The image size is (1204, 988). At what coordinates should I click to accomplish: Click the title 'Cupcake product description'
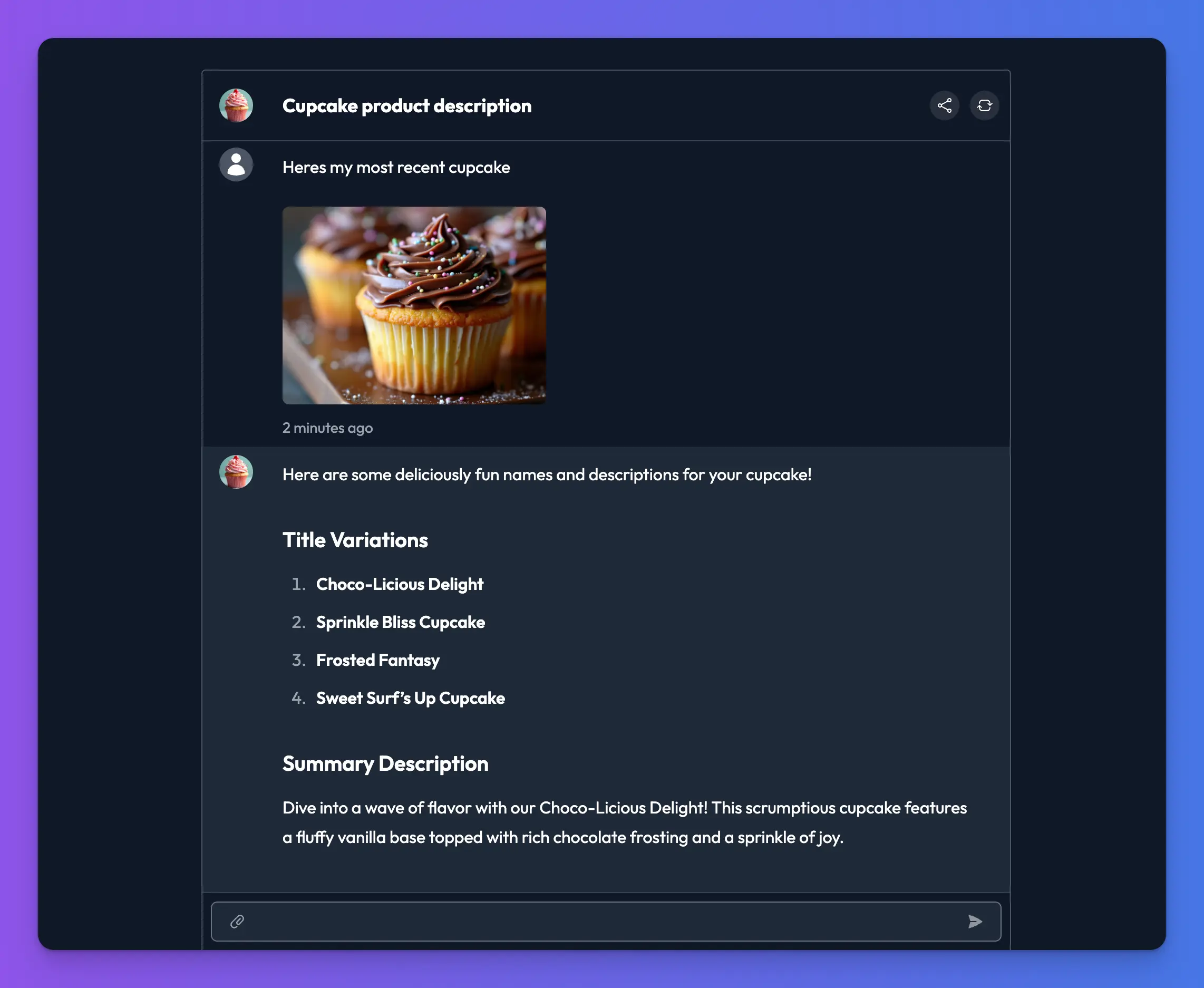[407, 106]
